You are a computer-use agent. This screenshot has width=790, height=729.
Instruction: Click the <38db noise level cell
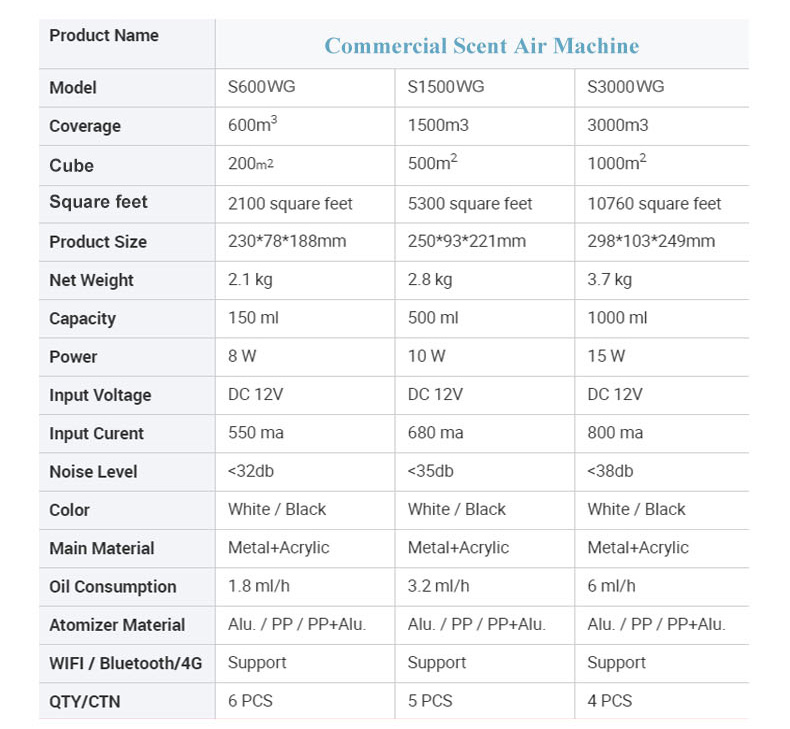(x=611, y=471)
